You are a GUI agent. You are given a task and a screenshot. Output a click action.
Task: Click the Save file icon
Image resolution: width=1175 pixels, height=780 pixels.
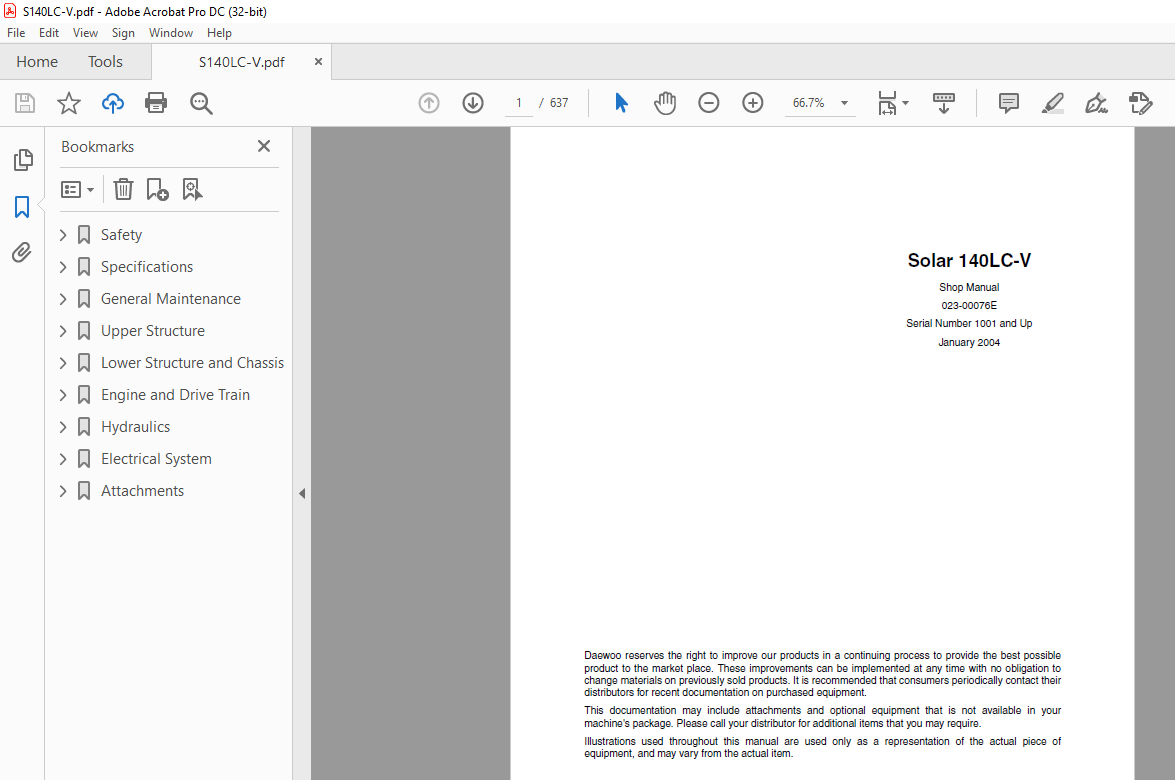coord(25,103)
